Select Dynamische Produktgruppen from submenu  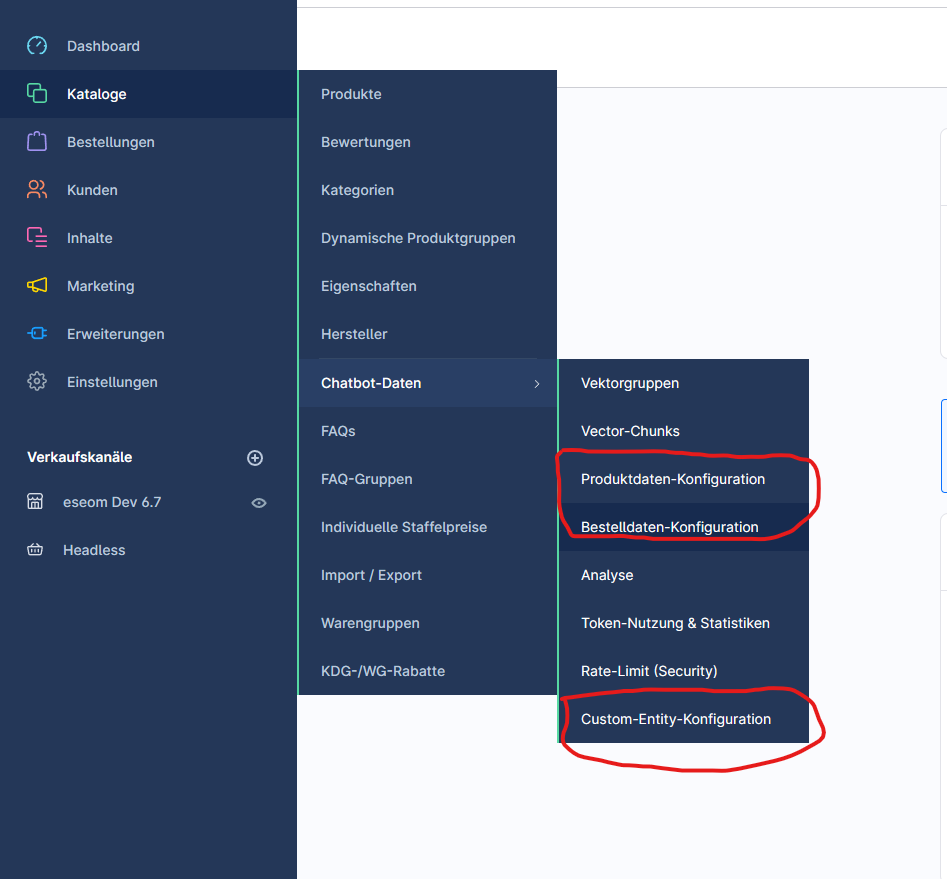point(418,238)
